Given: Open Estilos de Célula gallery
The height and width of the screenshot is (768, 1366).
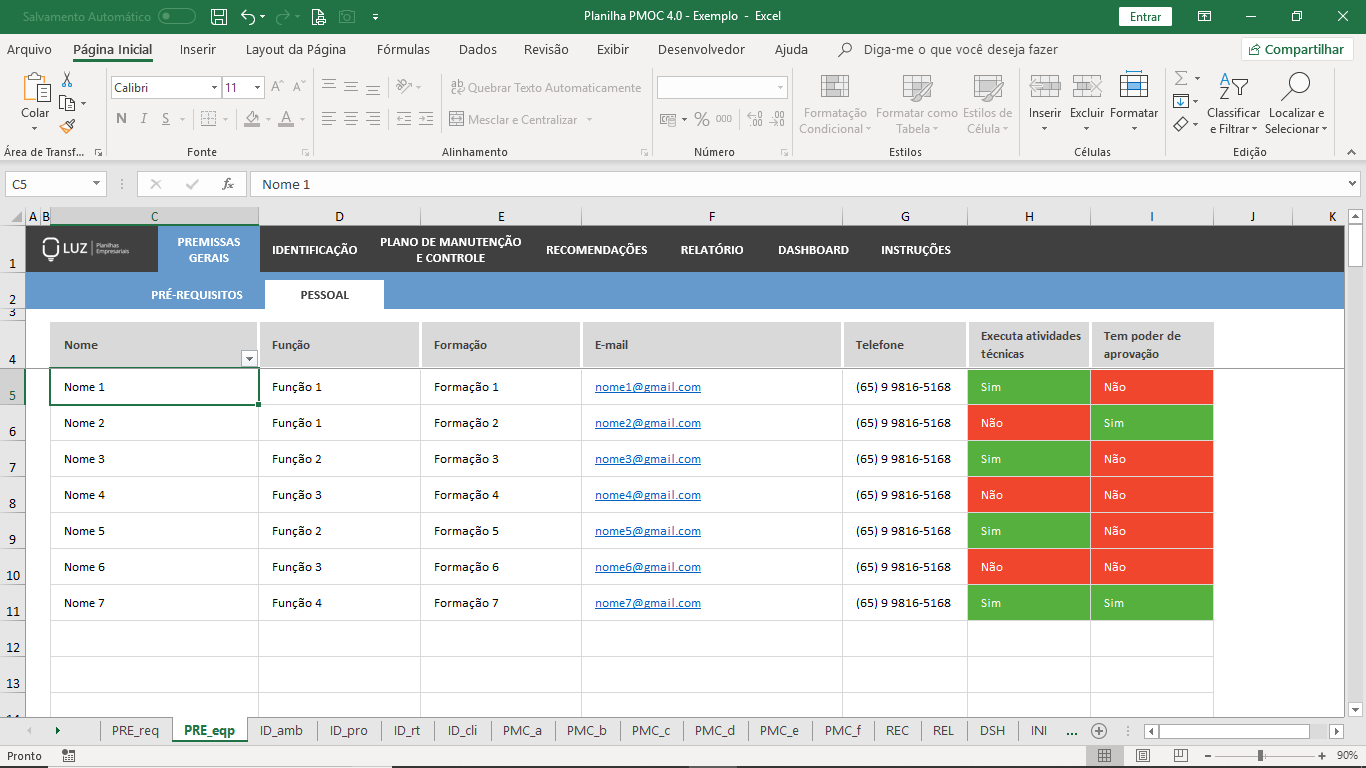Looking at the screenshot, I should [987, 103].
